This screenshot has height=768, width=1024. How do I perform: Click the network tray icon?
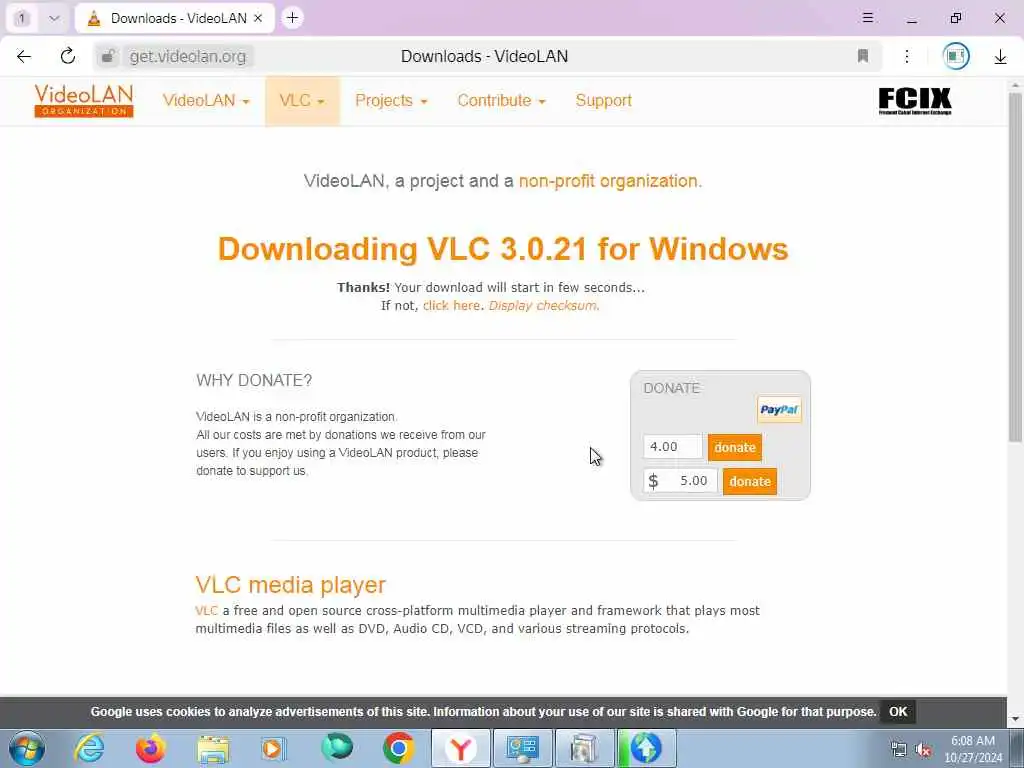[x=899, y=749]
